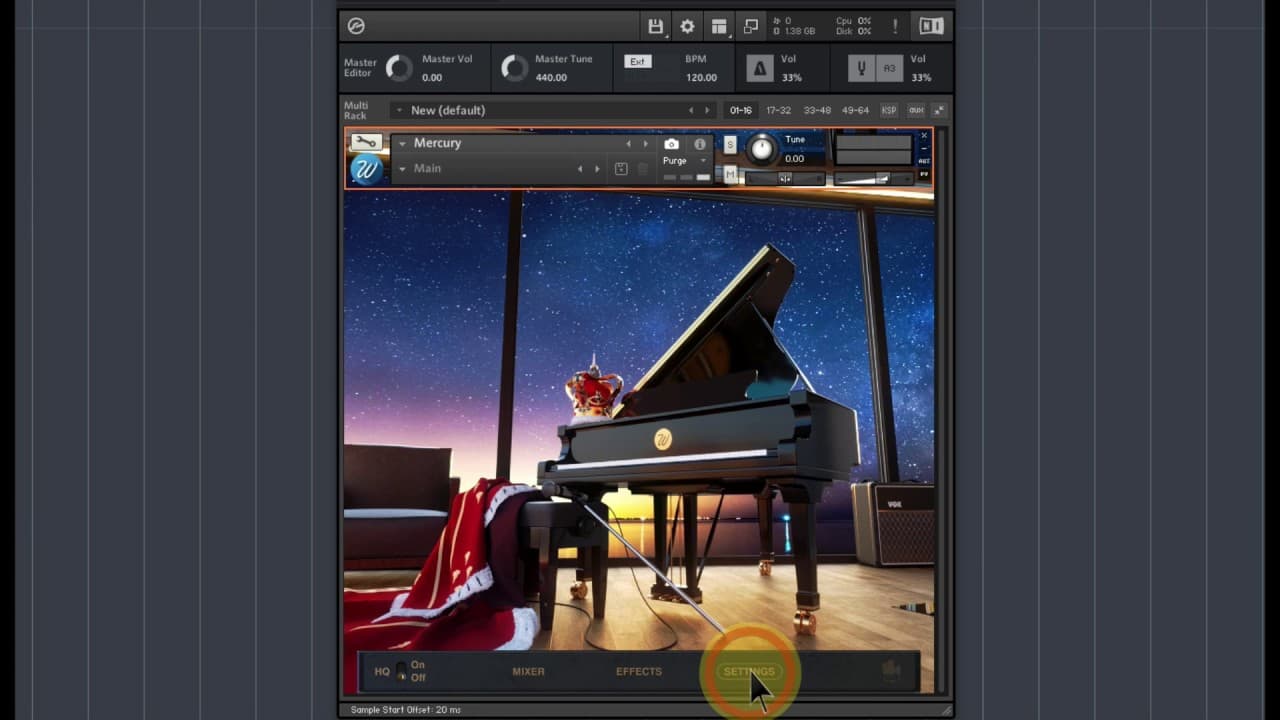Viewport: 1280px width, 720px height.
Task: Open Kontakt options gear
Action: 687,27
